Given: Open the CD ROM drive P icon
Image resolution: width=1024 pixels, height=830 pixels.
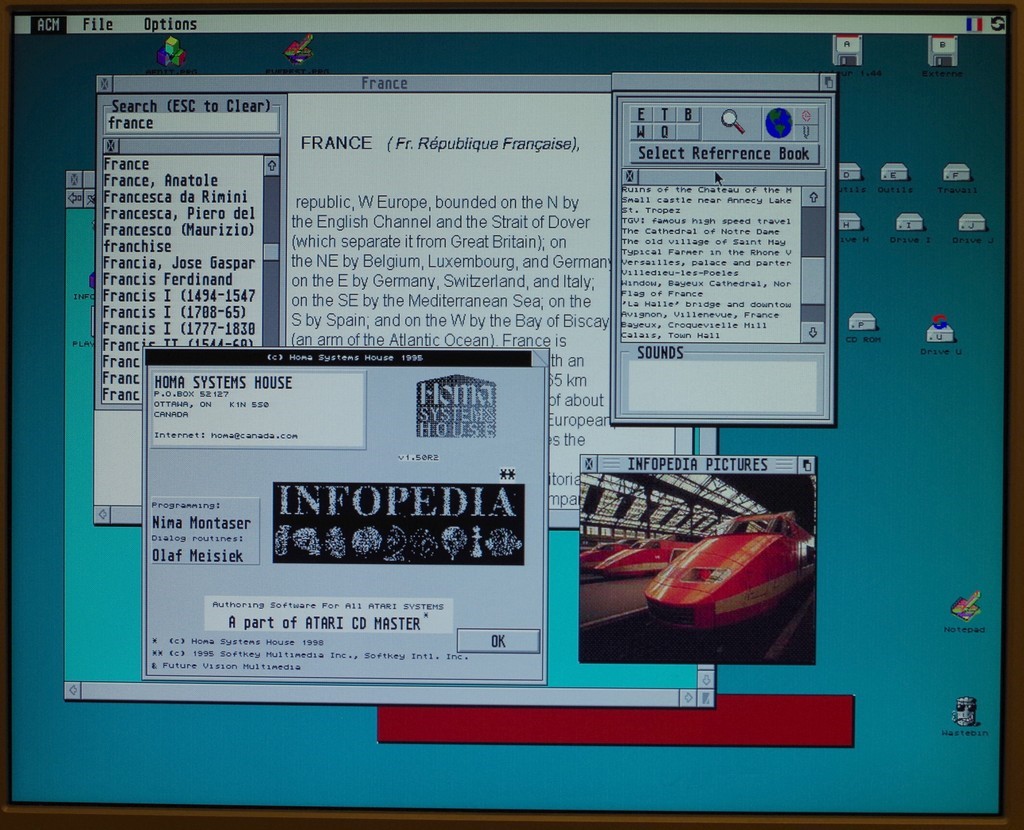Looking at the screenshot, I should pos(863,328).
